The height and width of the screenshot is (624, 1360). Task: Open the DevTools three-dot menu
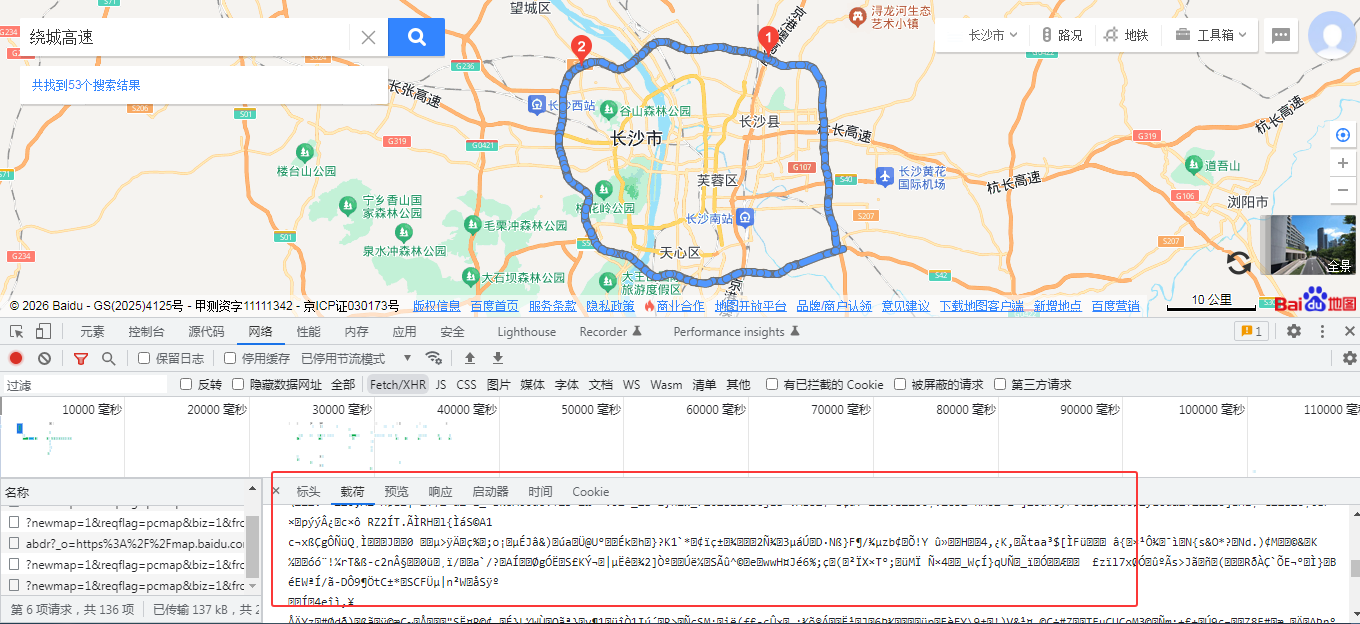[1323, 331]
